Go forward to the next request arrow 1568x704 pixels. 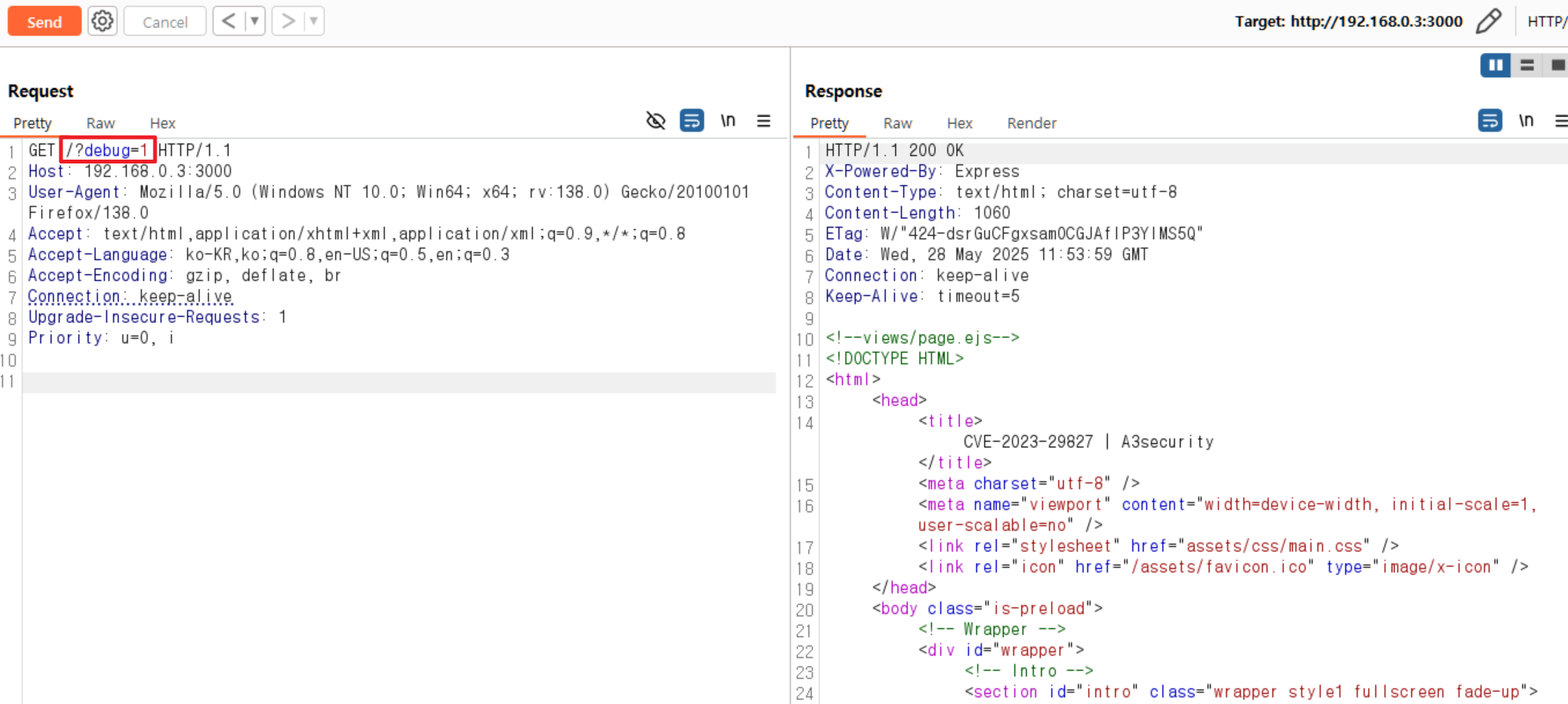[x=288, y=21]
